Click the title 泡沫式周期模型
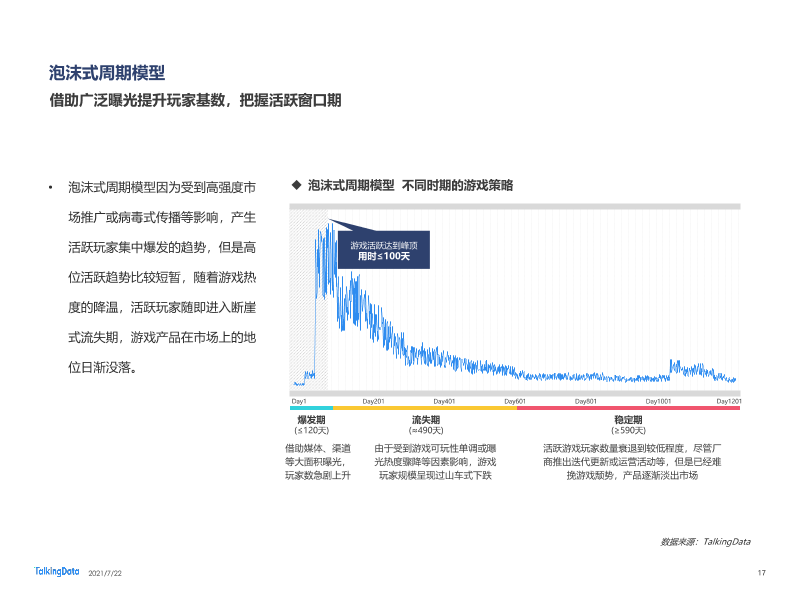 click(x=106, y=73)
